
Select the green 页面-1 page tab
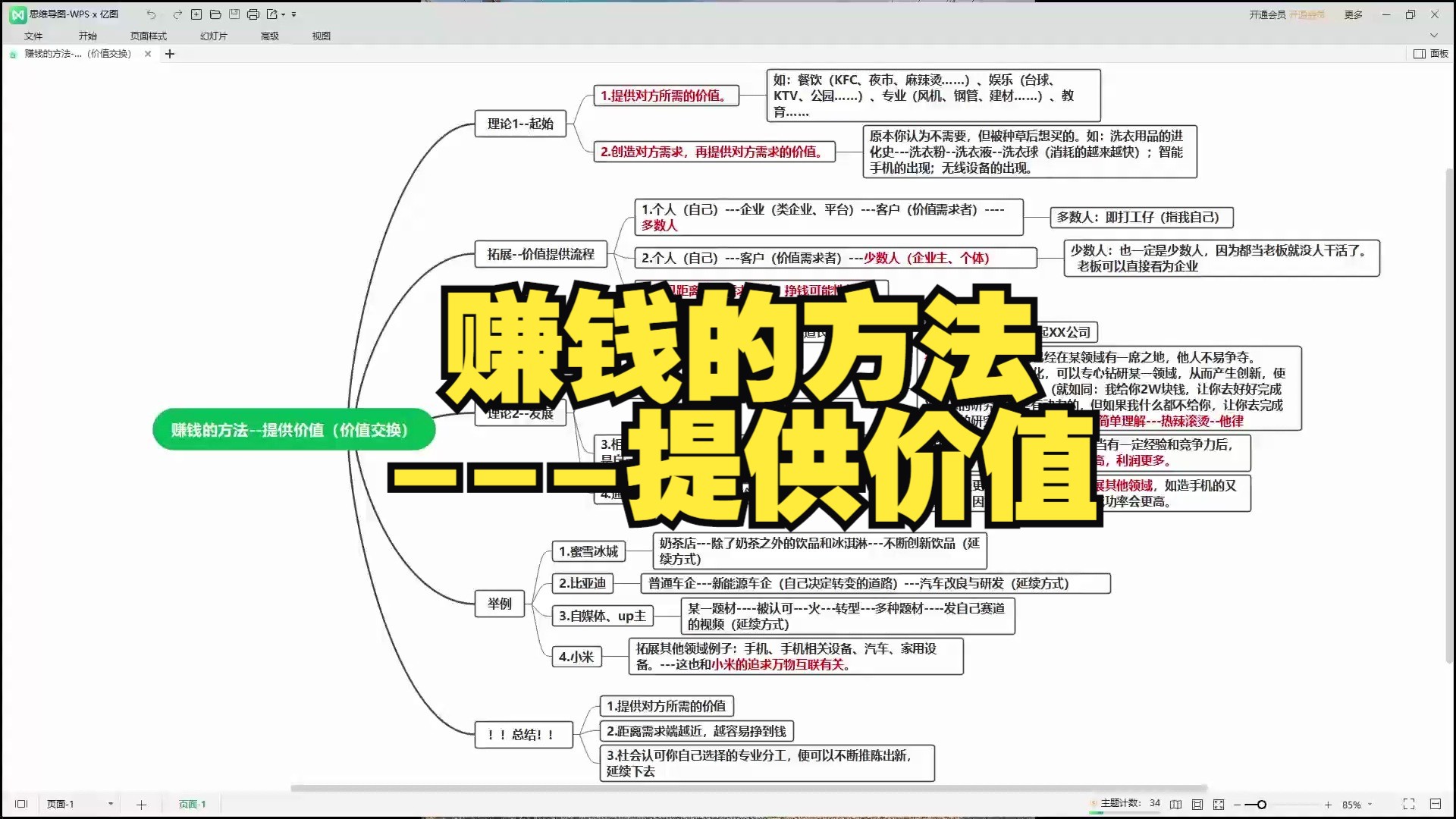tap(192, 804)
